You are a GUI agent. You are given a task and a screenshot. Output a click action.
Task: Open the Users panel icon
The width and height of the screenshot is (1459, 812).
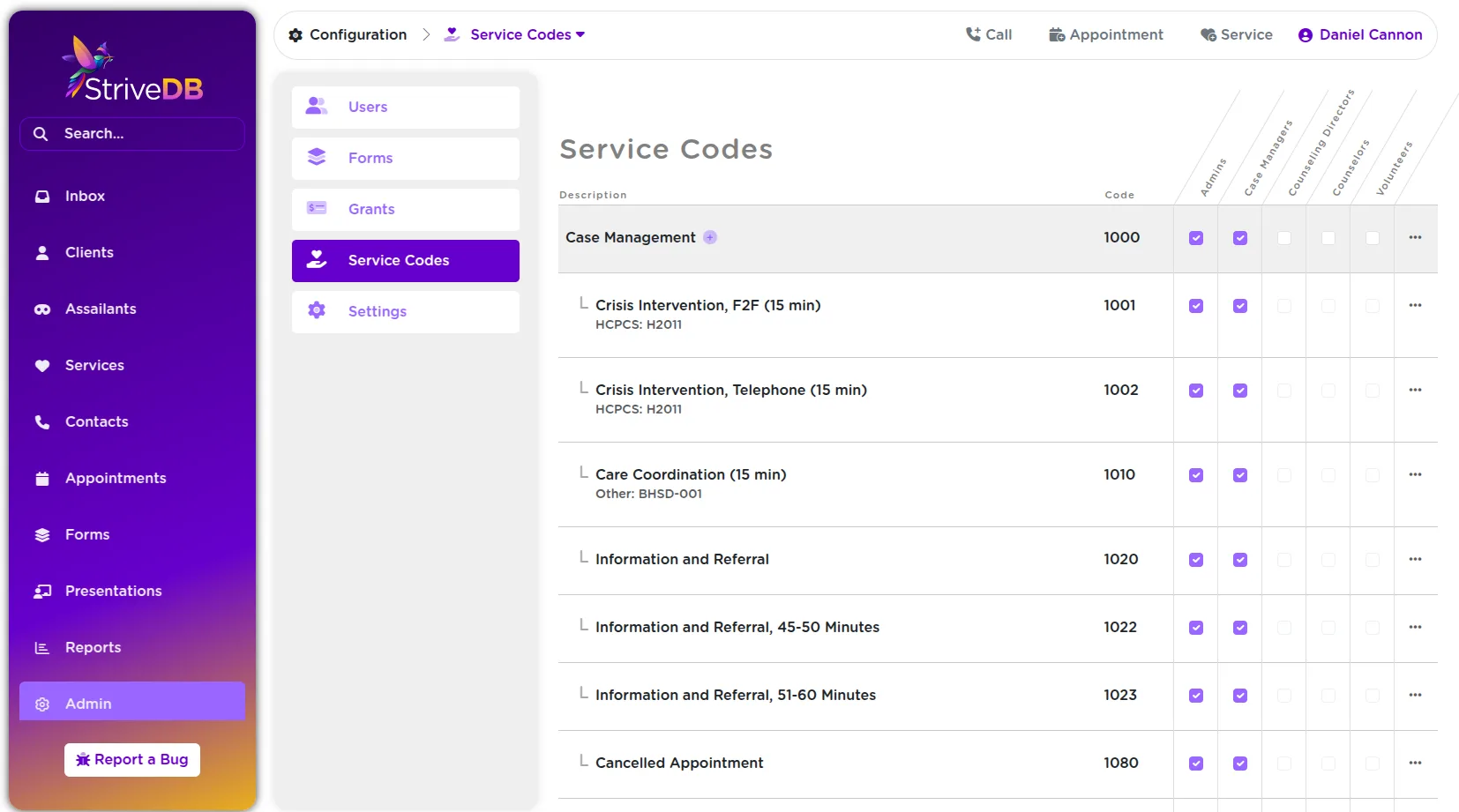click(316, 106)
